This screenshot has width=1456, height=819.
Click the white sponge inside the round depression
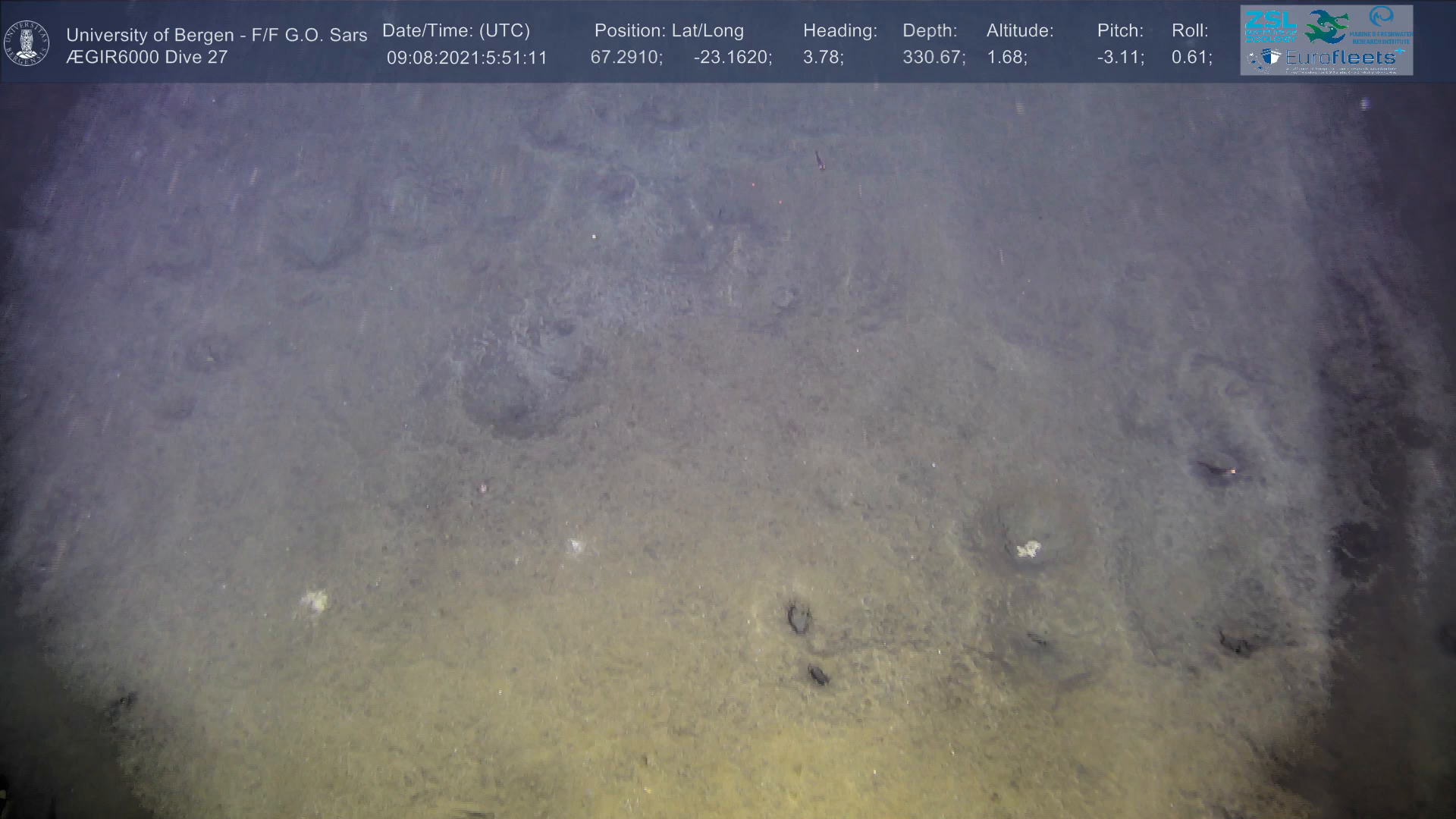[1028, 549]
